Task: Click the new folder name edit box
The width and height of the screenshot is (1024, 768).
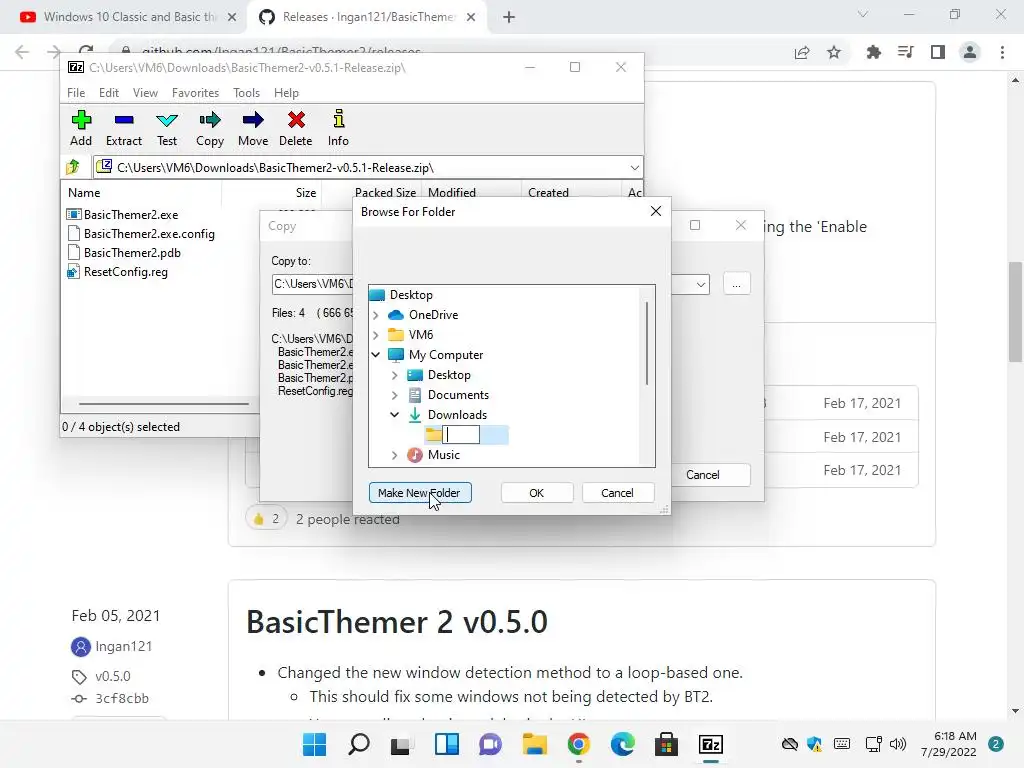Action: pos(461,435)
